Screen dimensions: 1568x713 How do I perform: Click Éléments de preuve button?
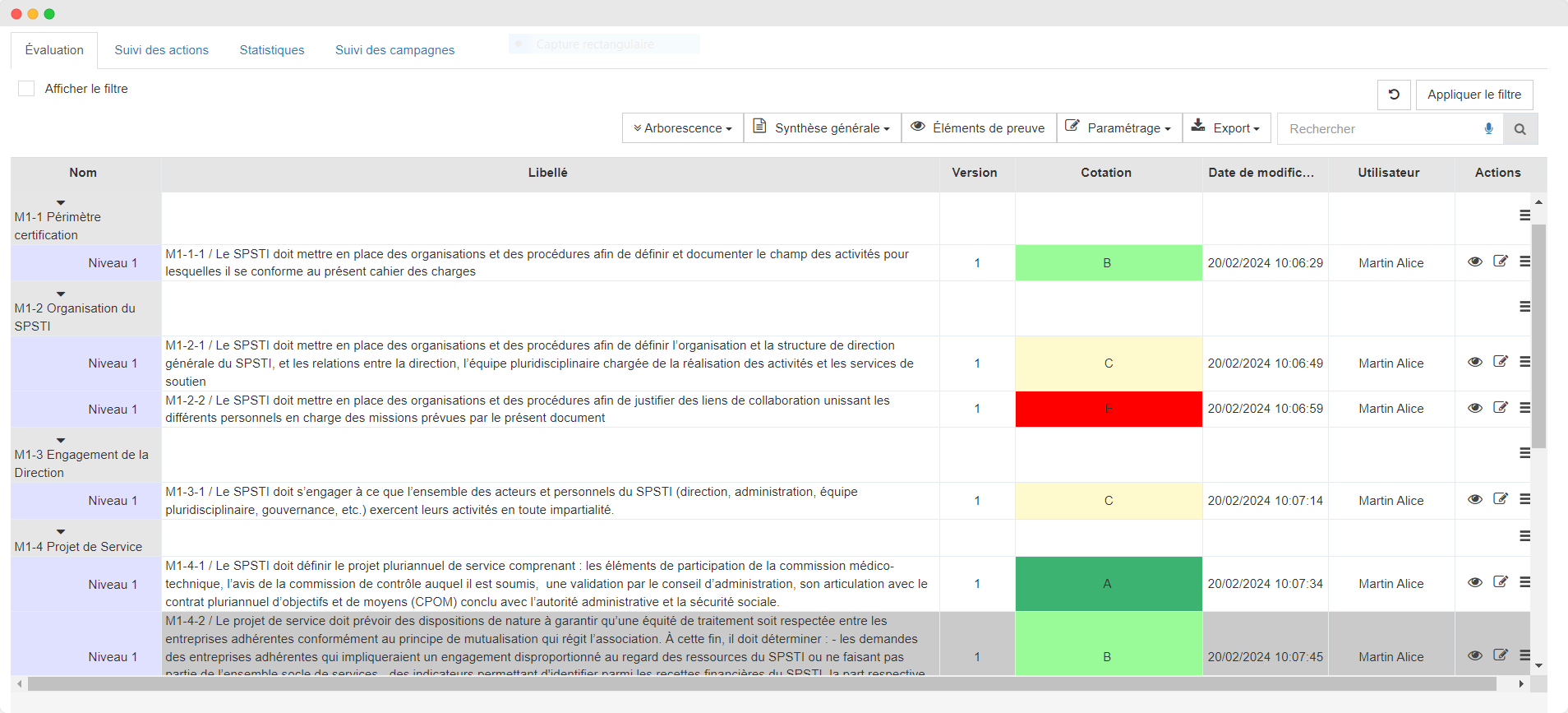(x=979, y=128)
